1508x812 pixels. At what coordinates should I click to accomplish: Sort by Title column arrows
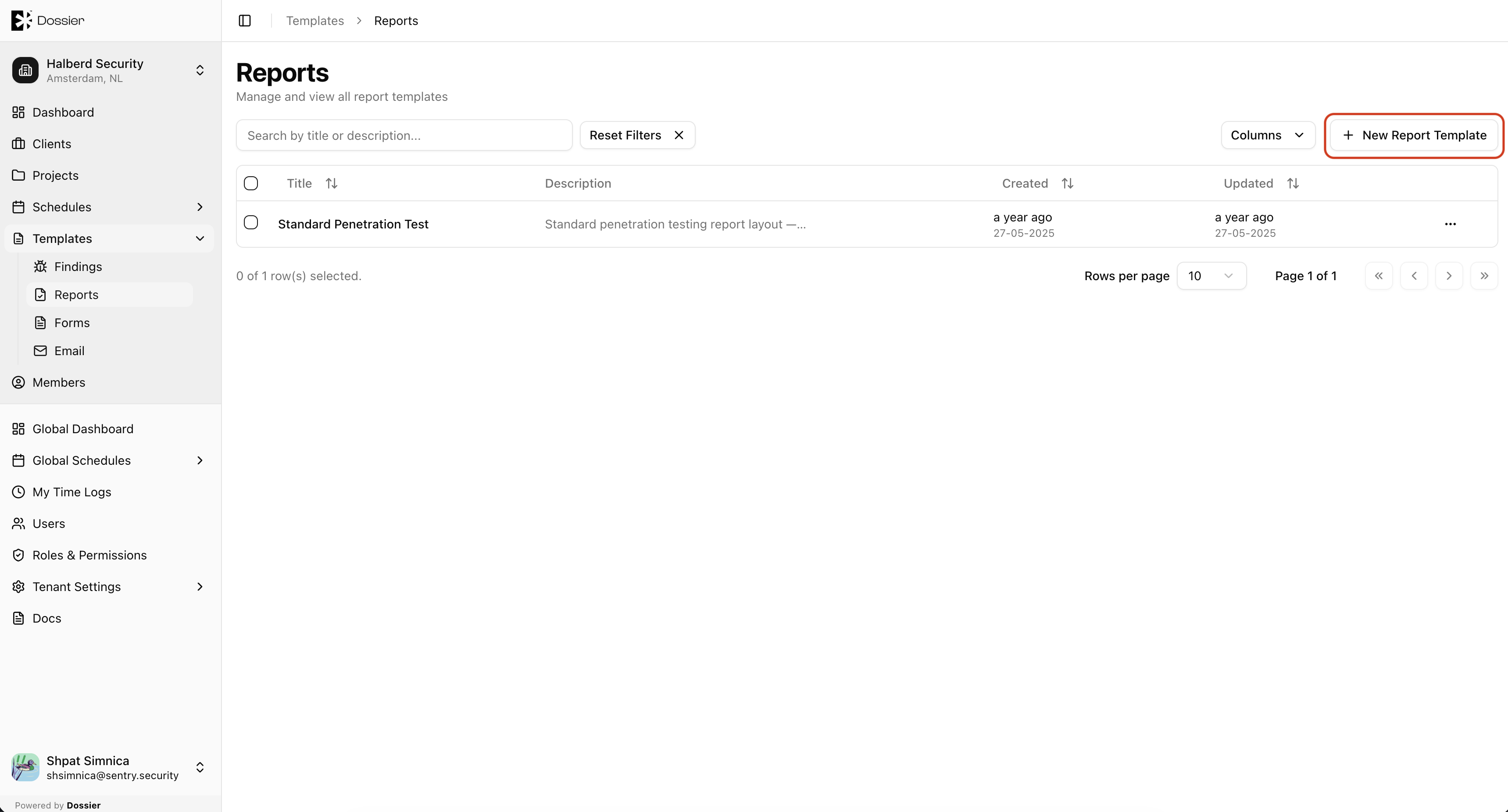click(331, 183)
